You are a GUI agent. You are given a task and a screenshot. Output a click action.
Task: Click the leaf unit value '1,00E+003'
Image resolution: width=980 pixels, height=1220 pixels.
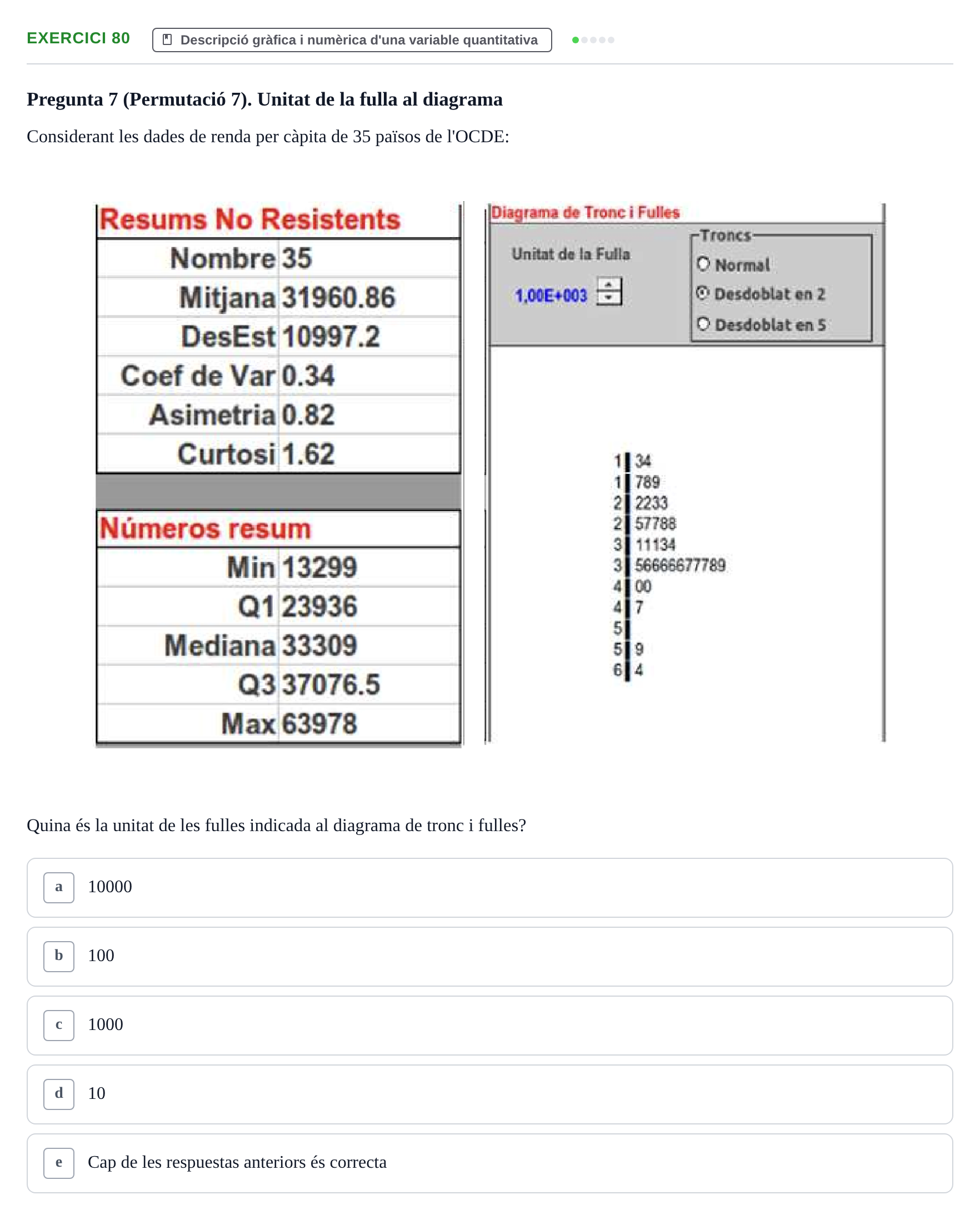coord(551,296)
